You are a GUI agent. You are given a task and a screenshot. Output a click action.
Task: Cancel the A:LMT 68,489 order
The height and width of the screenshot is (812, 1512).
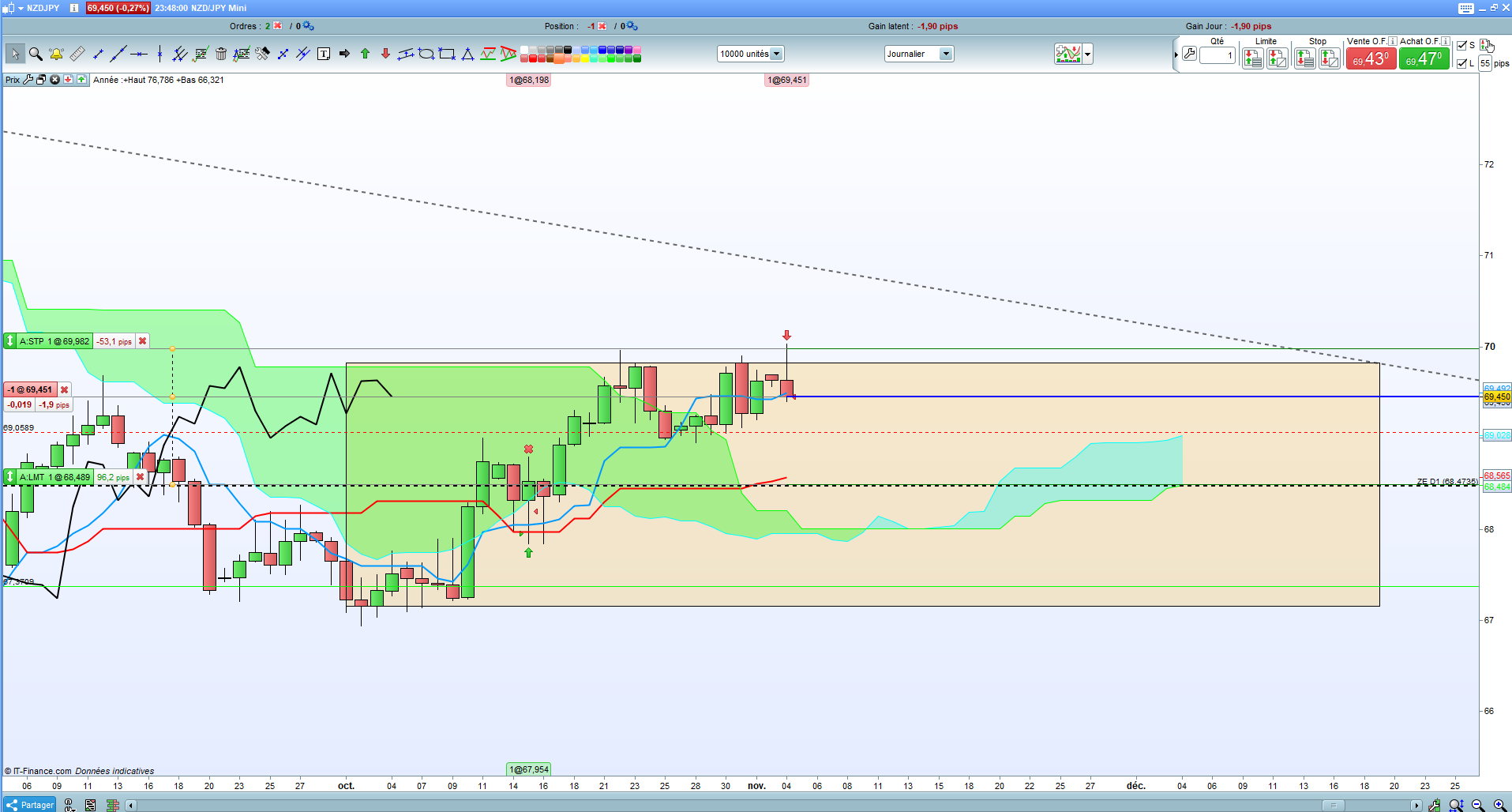point(140,477)
